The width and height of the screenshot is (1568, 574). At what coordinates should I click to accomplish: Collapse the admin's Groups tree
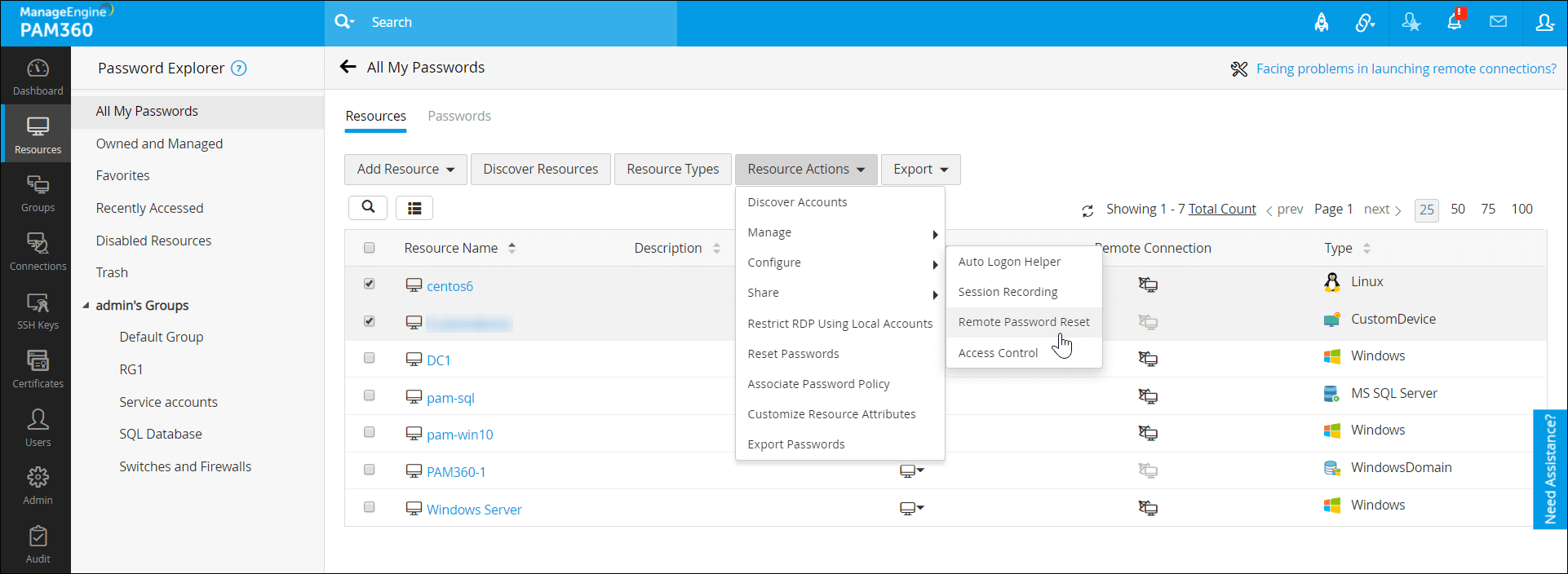(86, 306)
